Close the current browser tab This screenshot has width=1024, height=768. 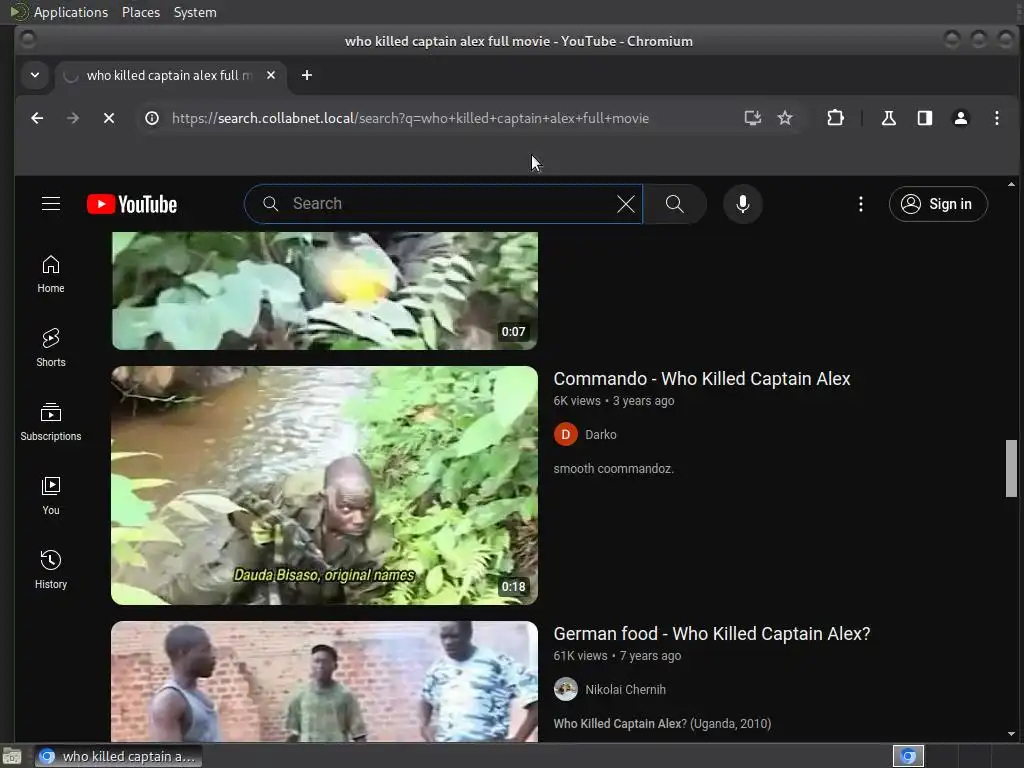point(270,75)
